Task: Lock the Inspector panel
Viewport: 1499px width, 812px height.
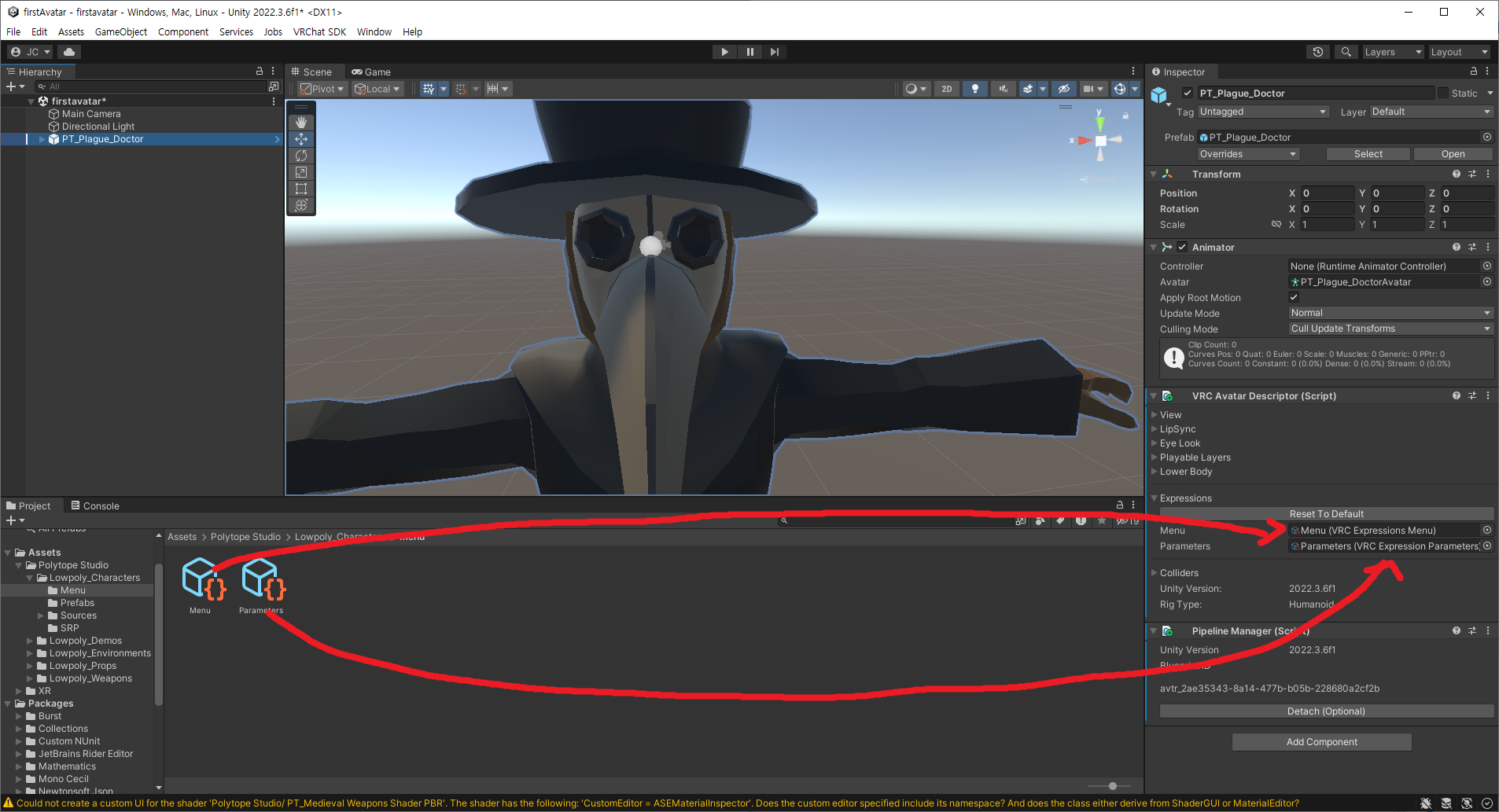Action: (x=1474, y=72)
